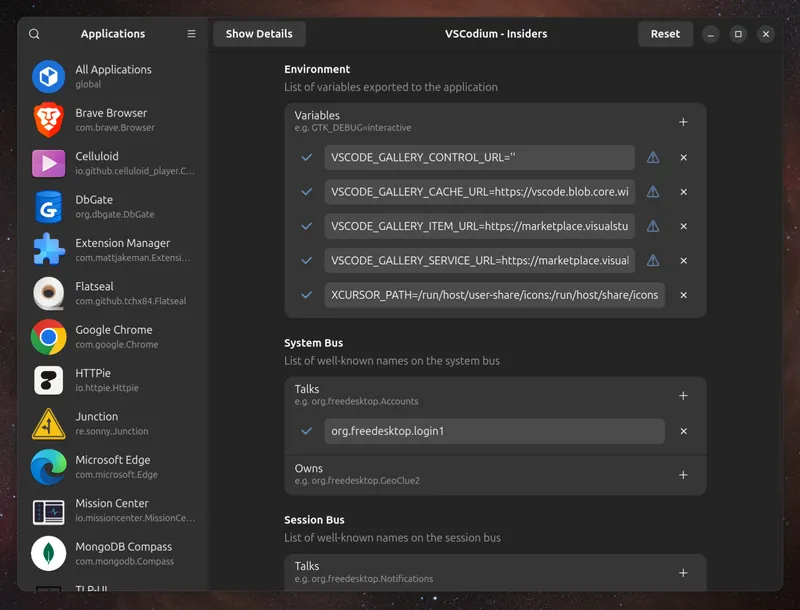Select the Extension Manager puzzle icon
The width and height of the screenshot is (800, 610).
(48, 250)
